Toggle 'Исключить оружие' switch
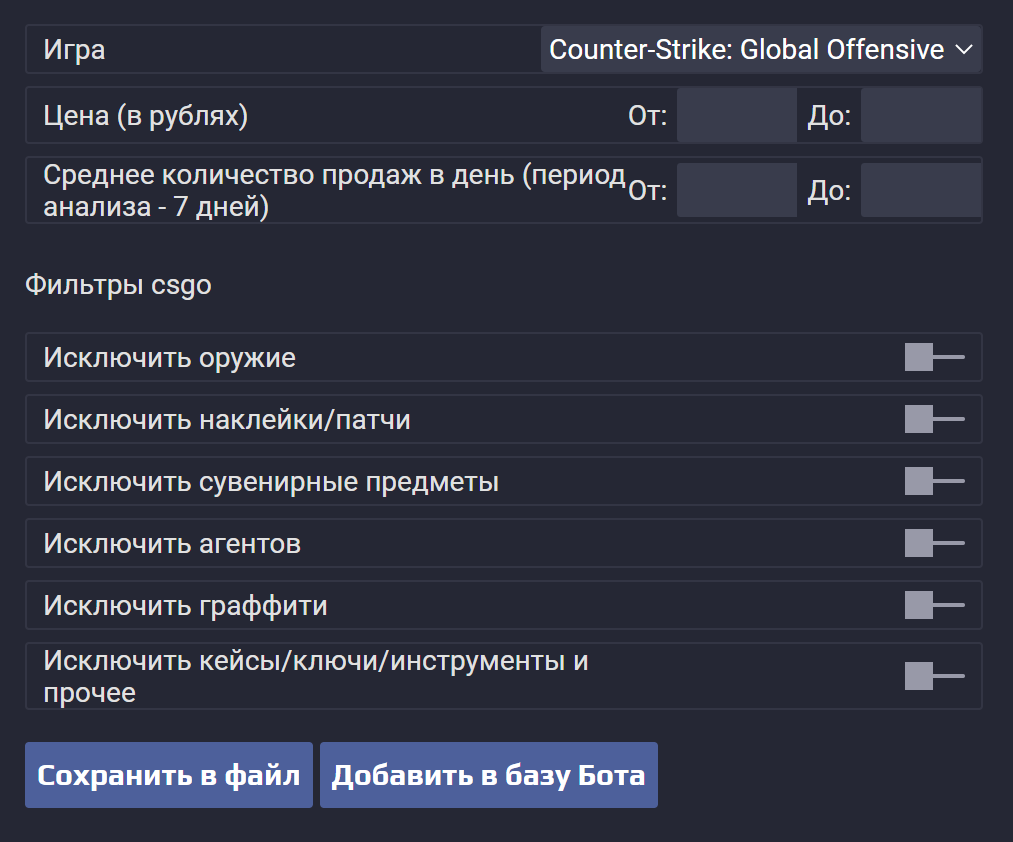The width and height of the screenshot is (1013, 842). point(934,357)
